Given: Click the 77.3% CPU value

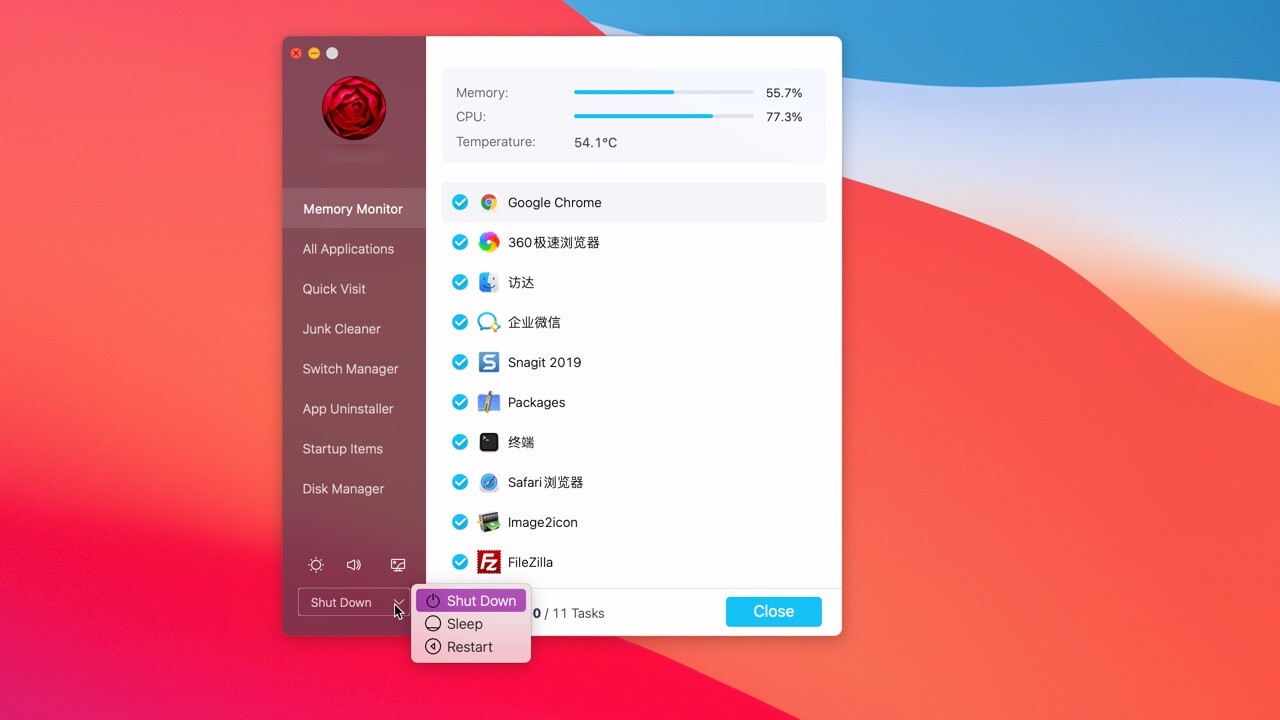Looking at the screenshot, I should pyautogui.click(x=784, y=117).
